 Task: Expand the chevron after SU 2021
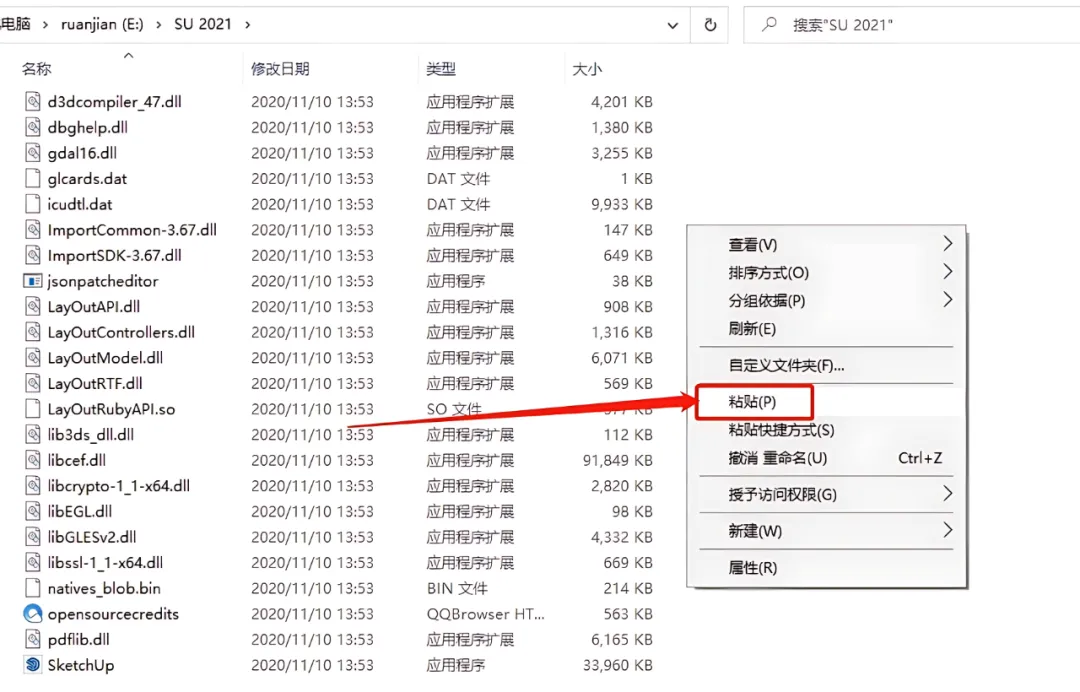(x=247, y=25)
